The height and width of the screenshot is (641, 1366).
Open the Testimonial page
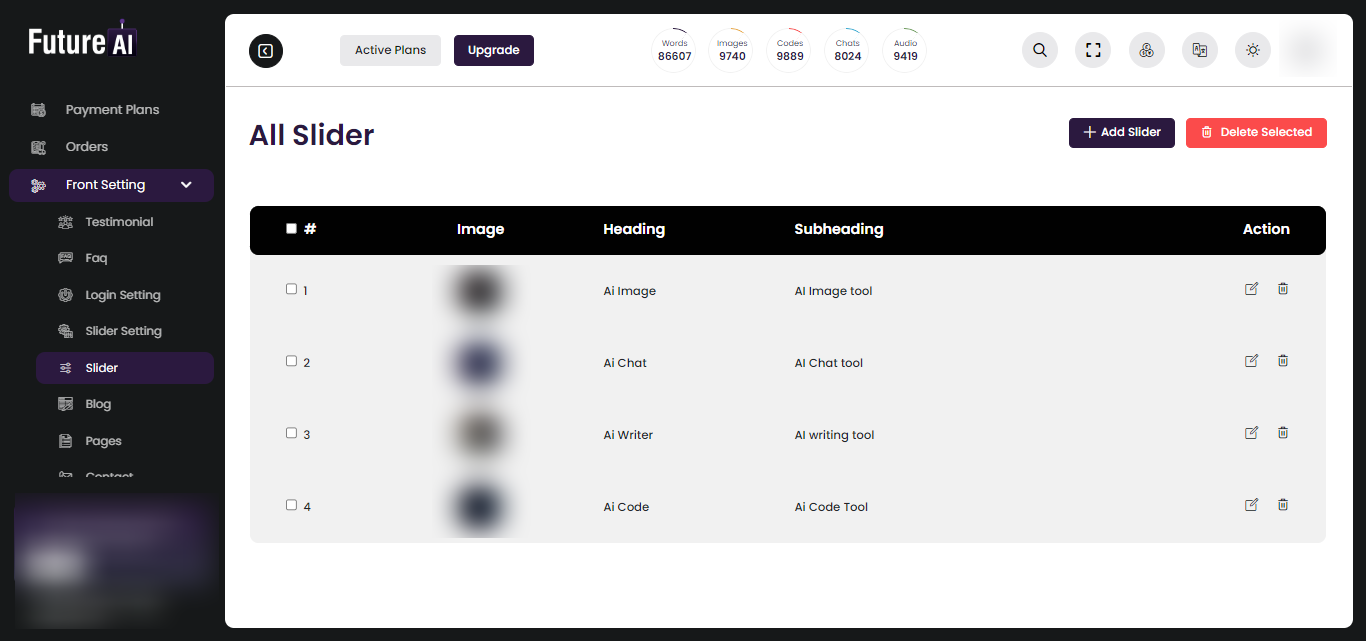tap(119, 221)
